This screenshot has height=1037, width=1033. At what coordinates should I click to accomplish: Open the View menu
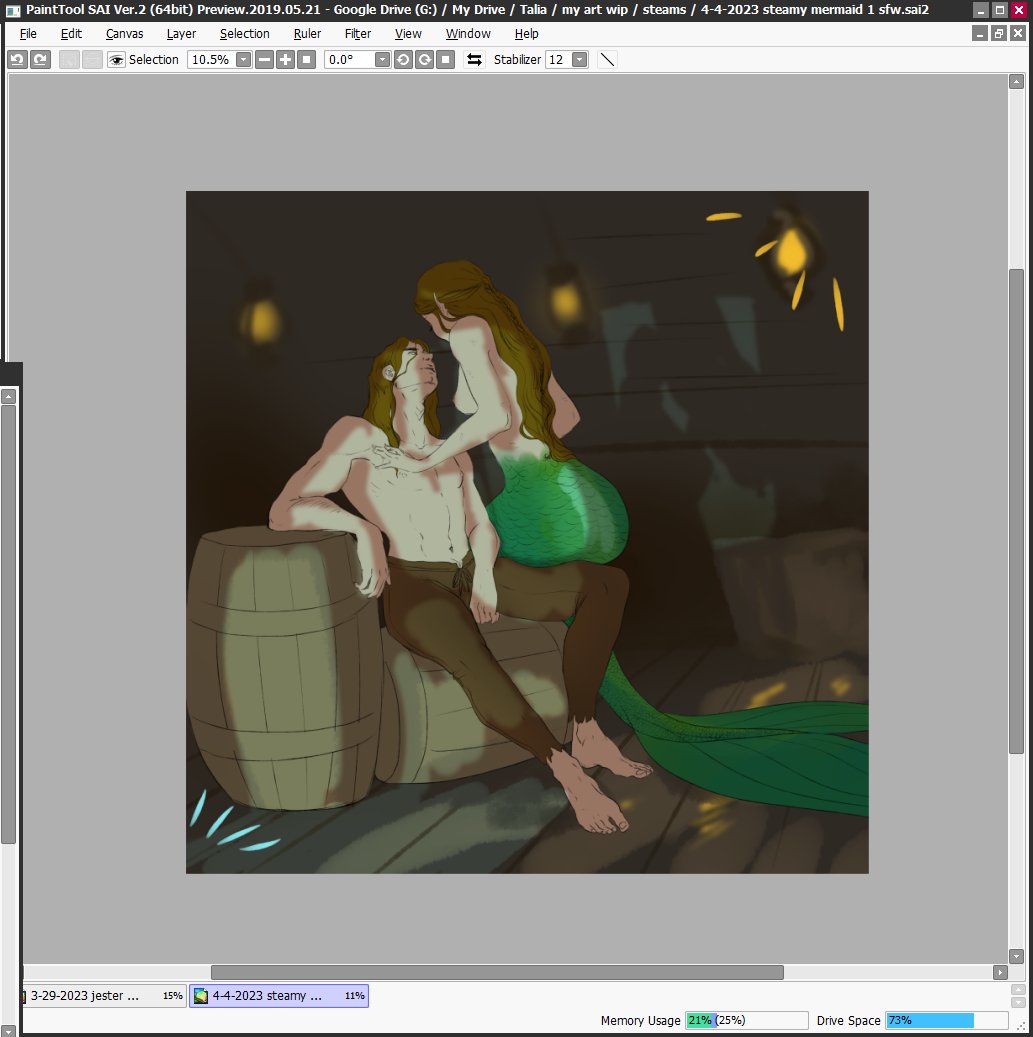click(408, 33)
